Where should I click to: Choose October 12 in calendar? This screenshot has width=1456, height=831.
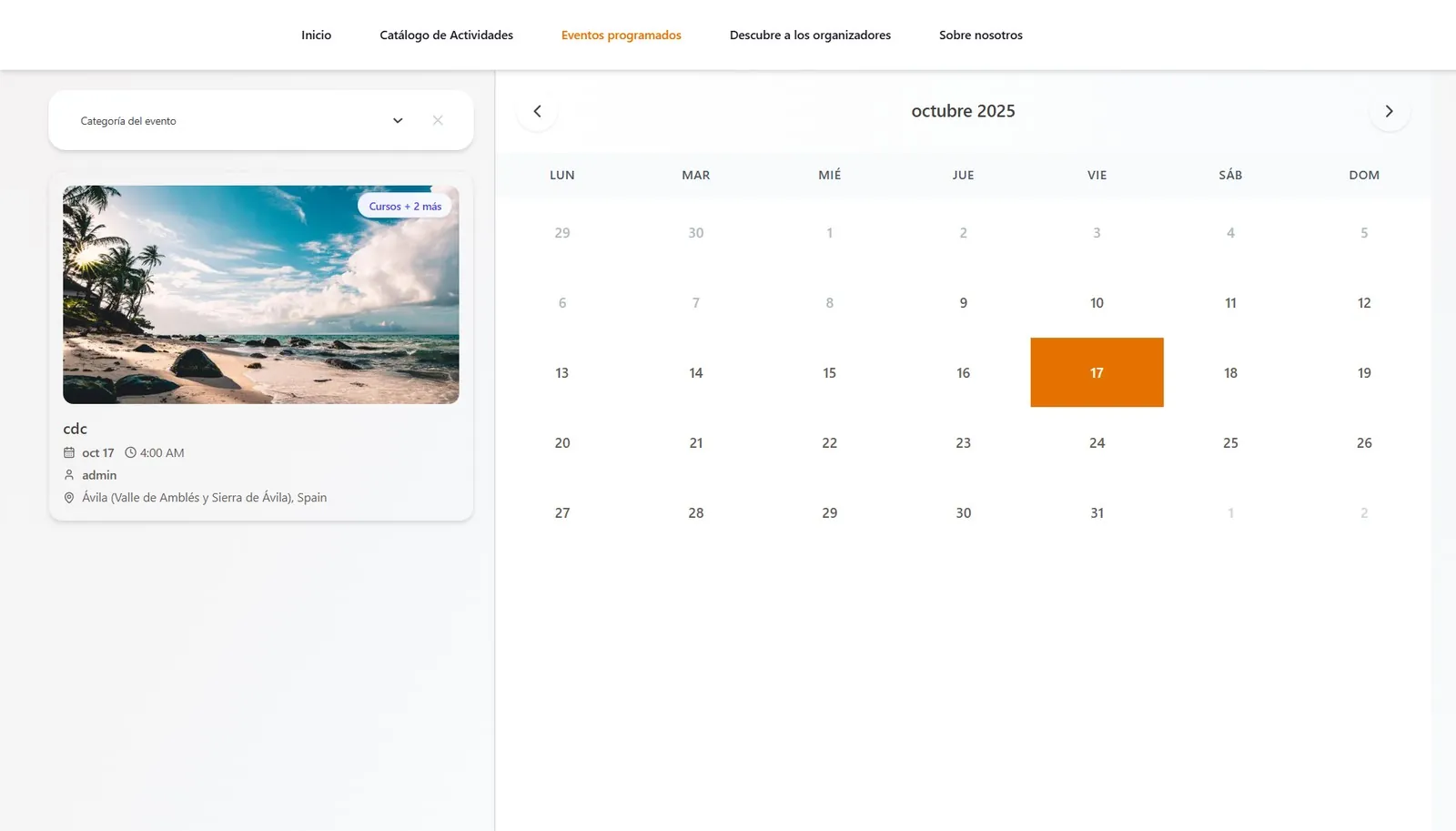coord(1364,303)
